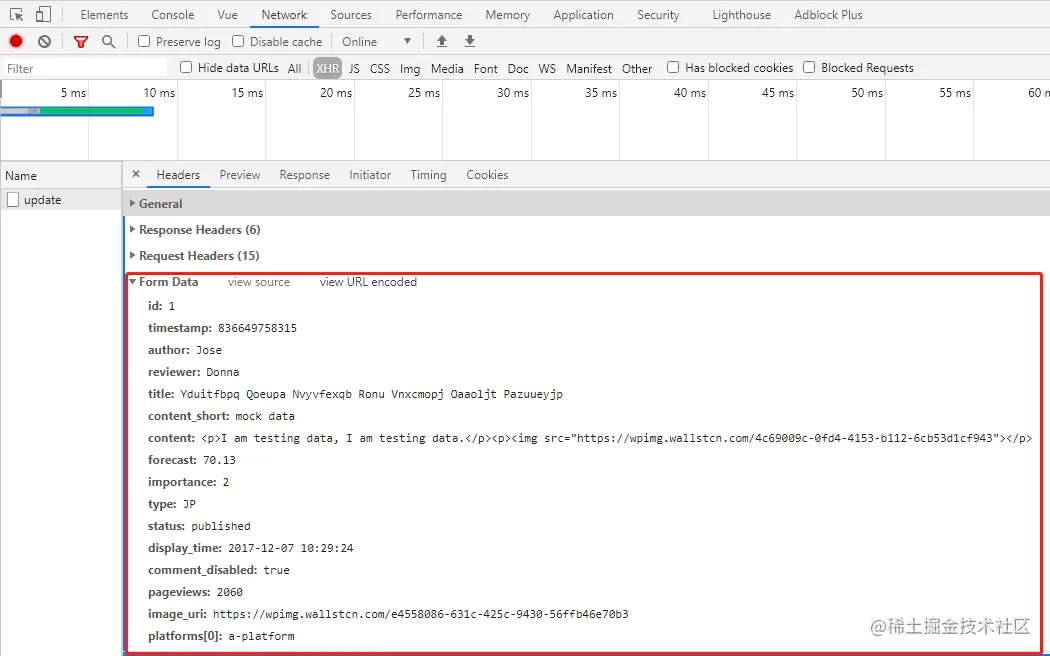Enable the Preserve log checkbox
This screenshot has width=1050, height=656.
pos(144,42)
